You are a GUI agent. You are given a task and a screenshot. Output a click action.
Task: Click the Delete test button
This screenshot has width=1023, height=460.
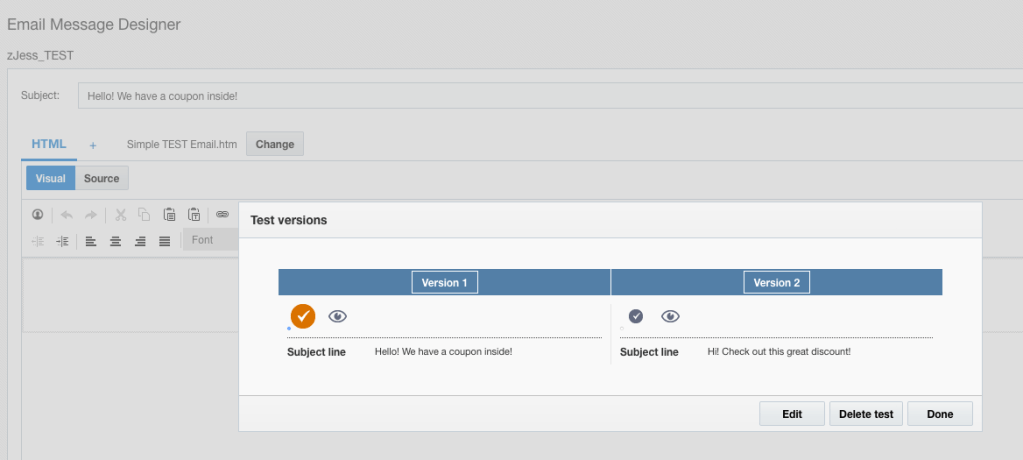pyautogui.click(x=866, y=414)
